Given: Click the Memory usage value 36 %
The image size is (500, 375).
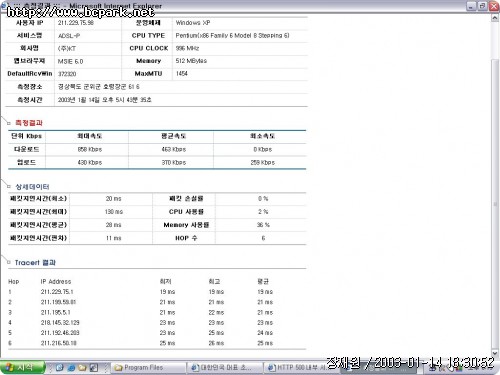Looking at the screenshot, I should click(x=263, y=225).
